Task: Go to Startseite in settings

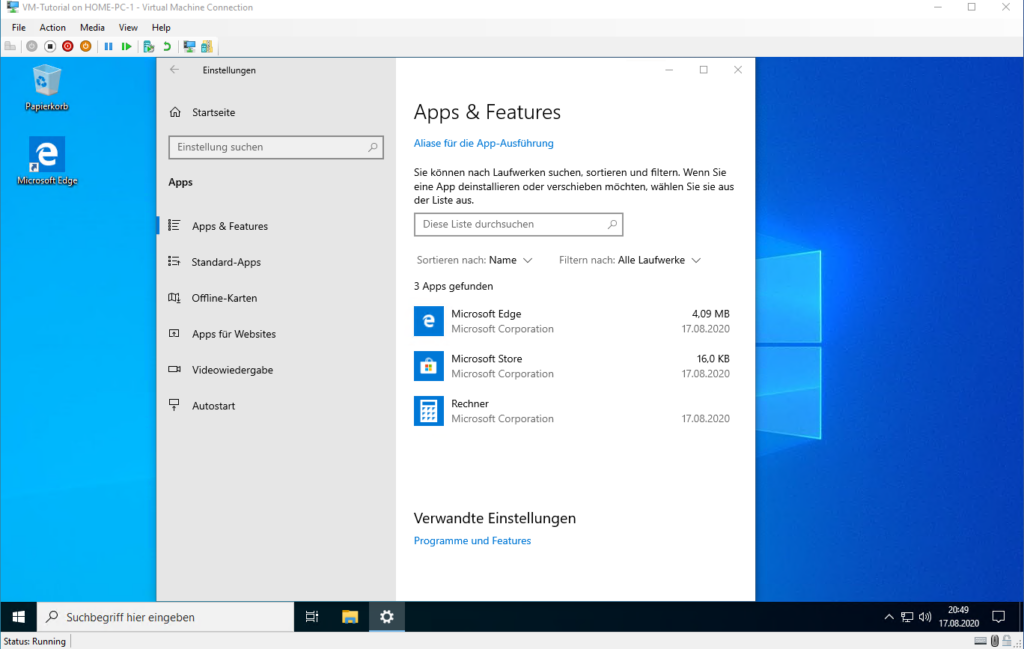Action: pyautogui.click(x=214, y=112)
